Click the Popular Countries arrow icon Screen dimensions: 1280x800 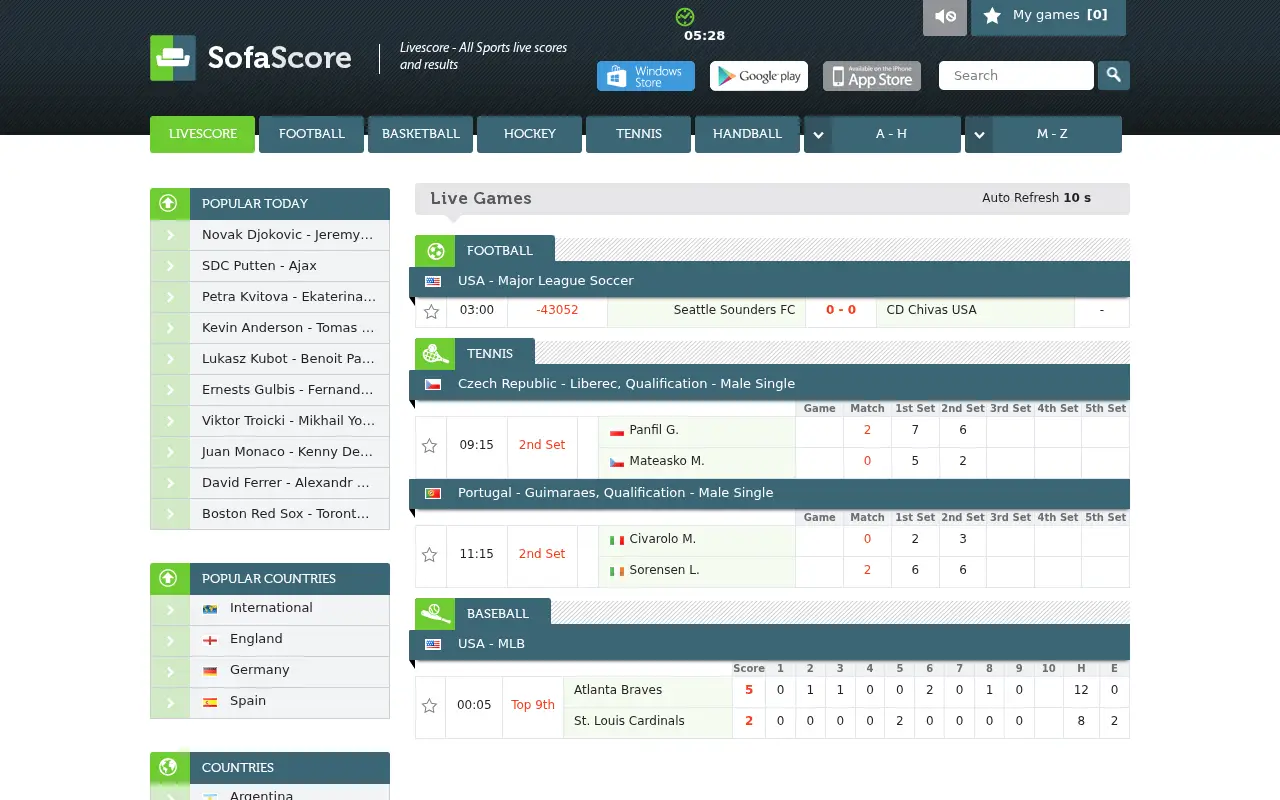[169, 579]
